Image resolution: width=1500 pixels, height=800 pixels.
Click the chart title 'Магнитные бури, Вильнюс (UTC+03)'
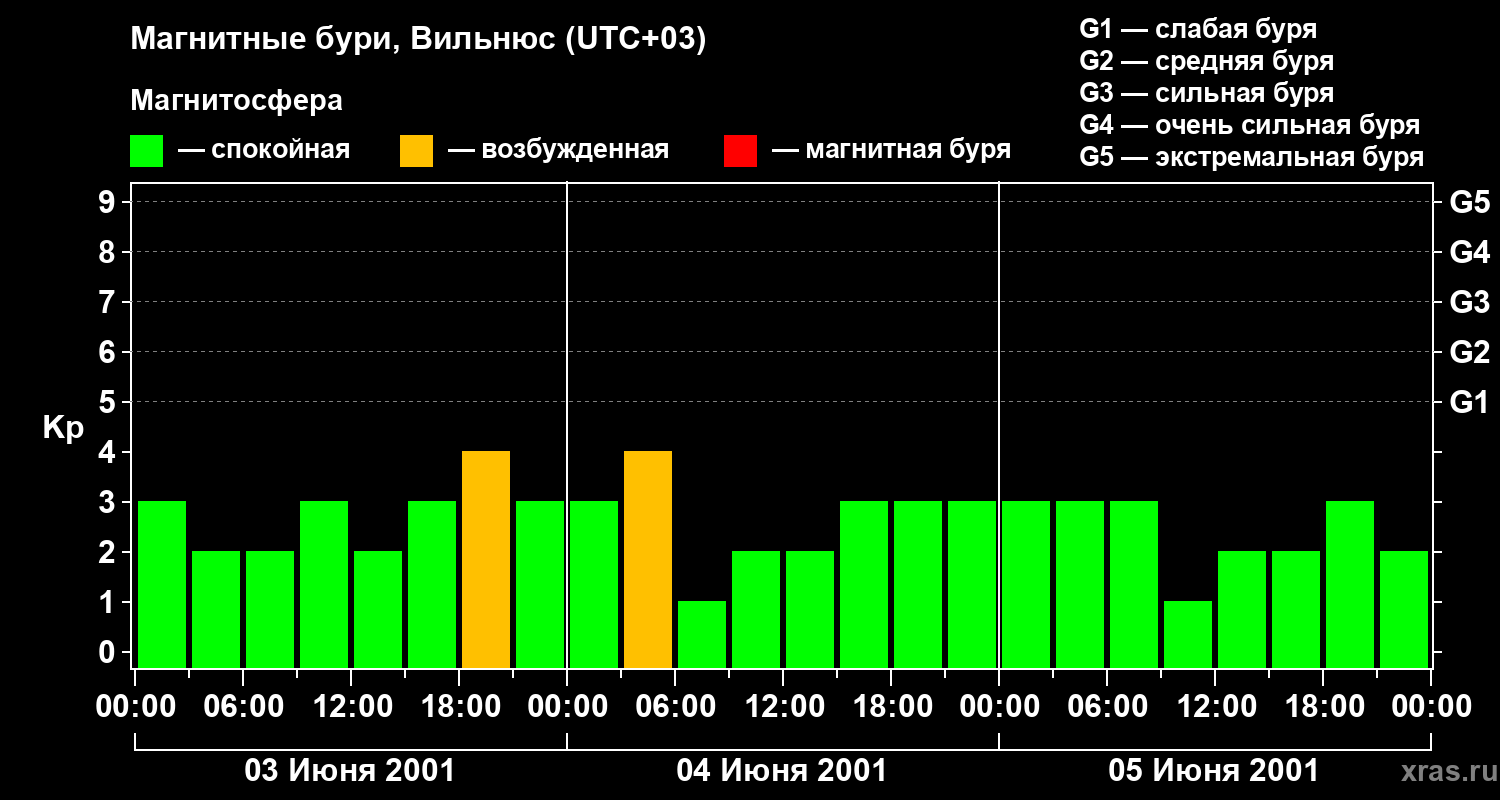pos(418,40)
